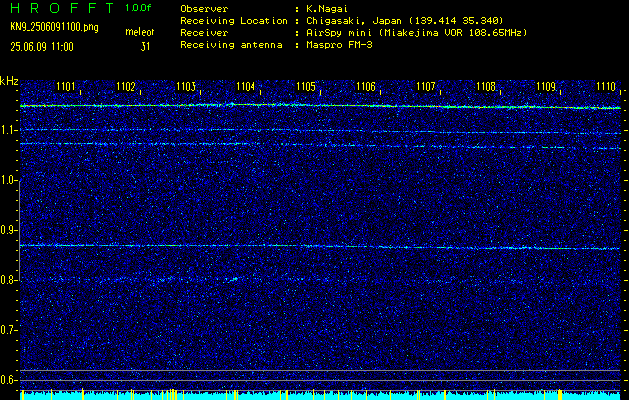
Task: Click the 1110 time marker
Action: [x=606, y=86]
